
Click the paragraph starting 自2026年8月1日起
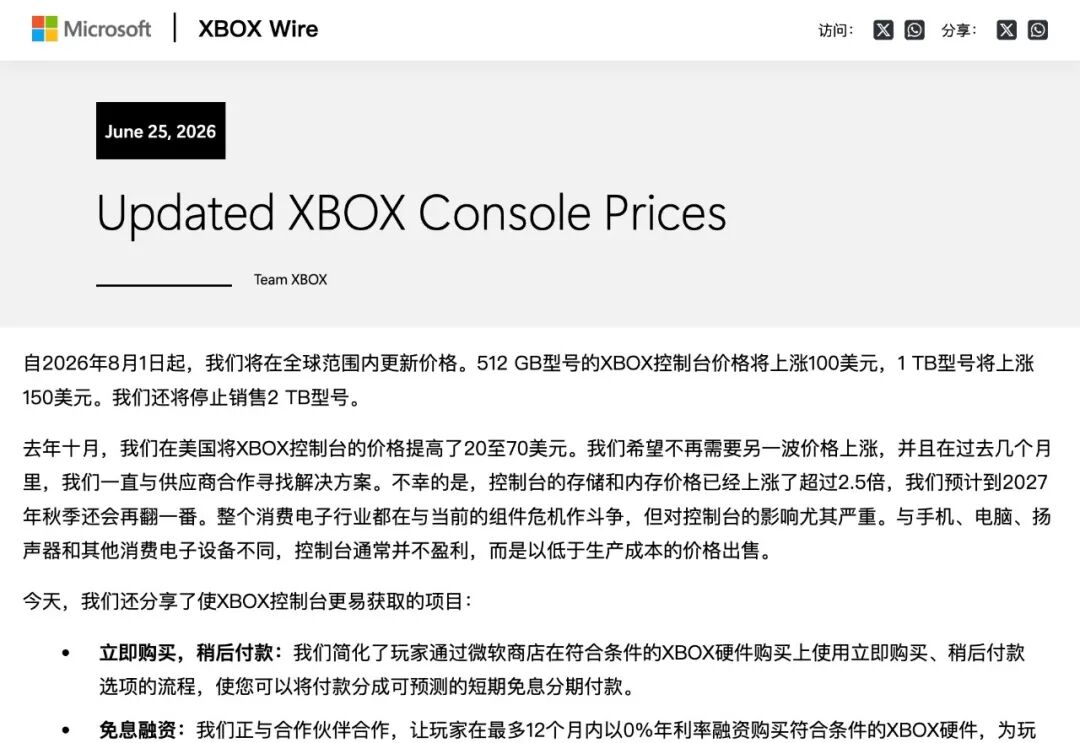pyautogui.click(x=528, y=380)
